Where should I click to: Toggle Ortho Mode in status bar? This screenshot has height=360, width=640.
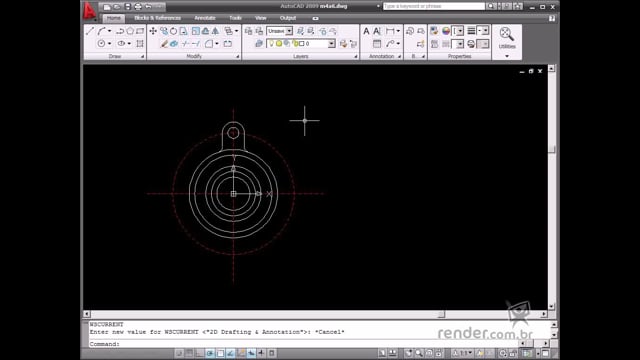click(x=199, y=353)
